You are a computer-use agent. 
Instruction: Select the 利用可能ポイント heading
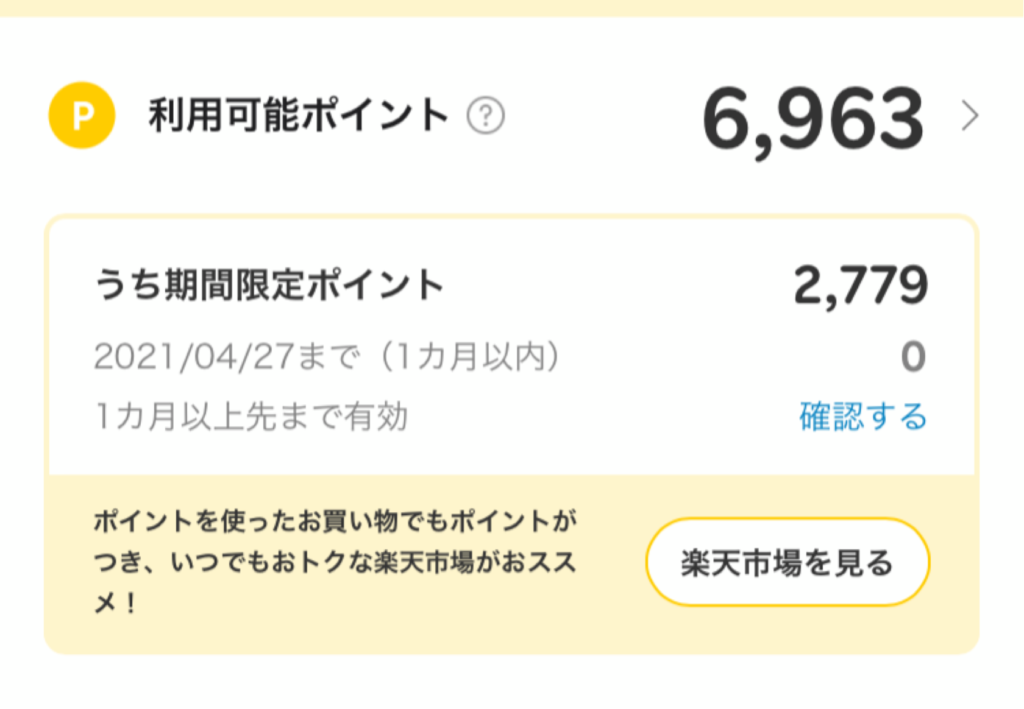pos(298,116)
